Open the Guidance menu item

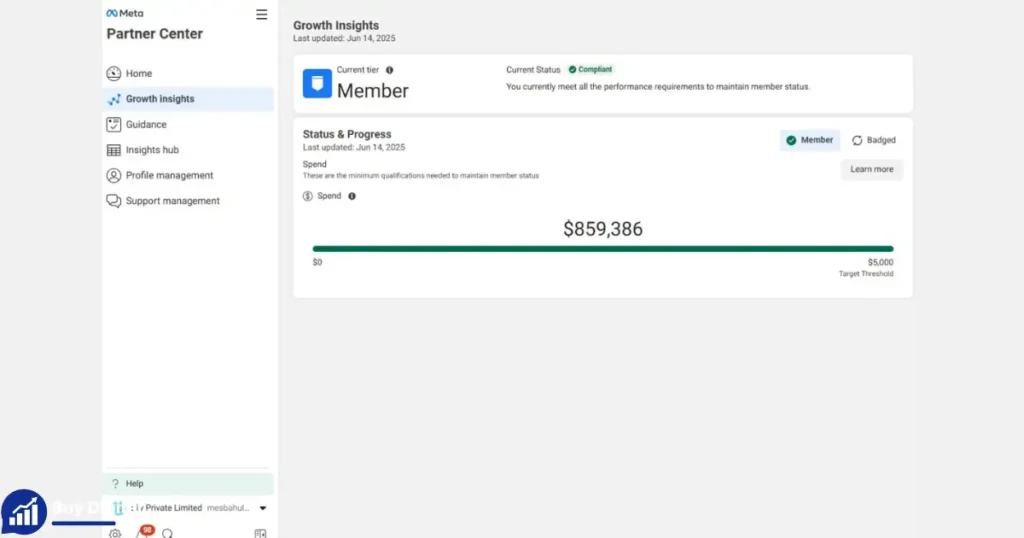tap(188, 124)
